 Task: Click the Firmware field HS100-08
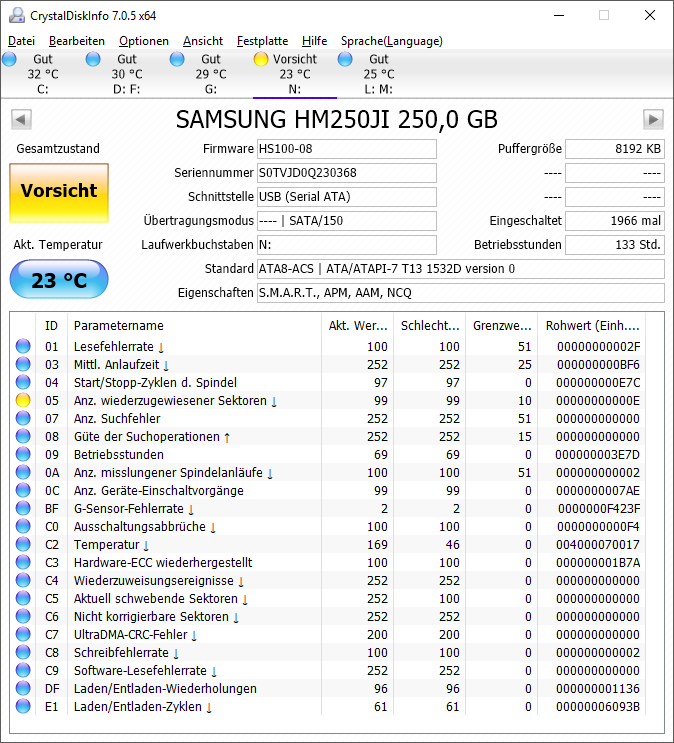coord(346,149)
